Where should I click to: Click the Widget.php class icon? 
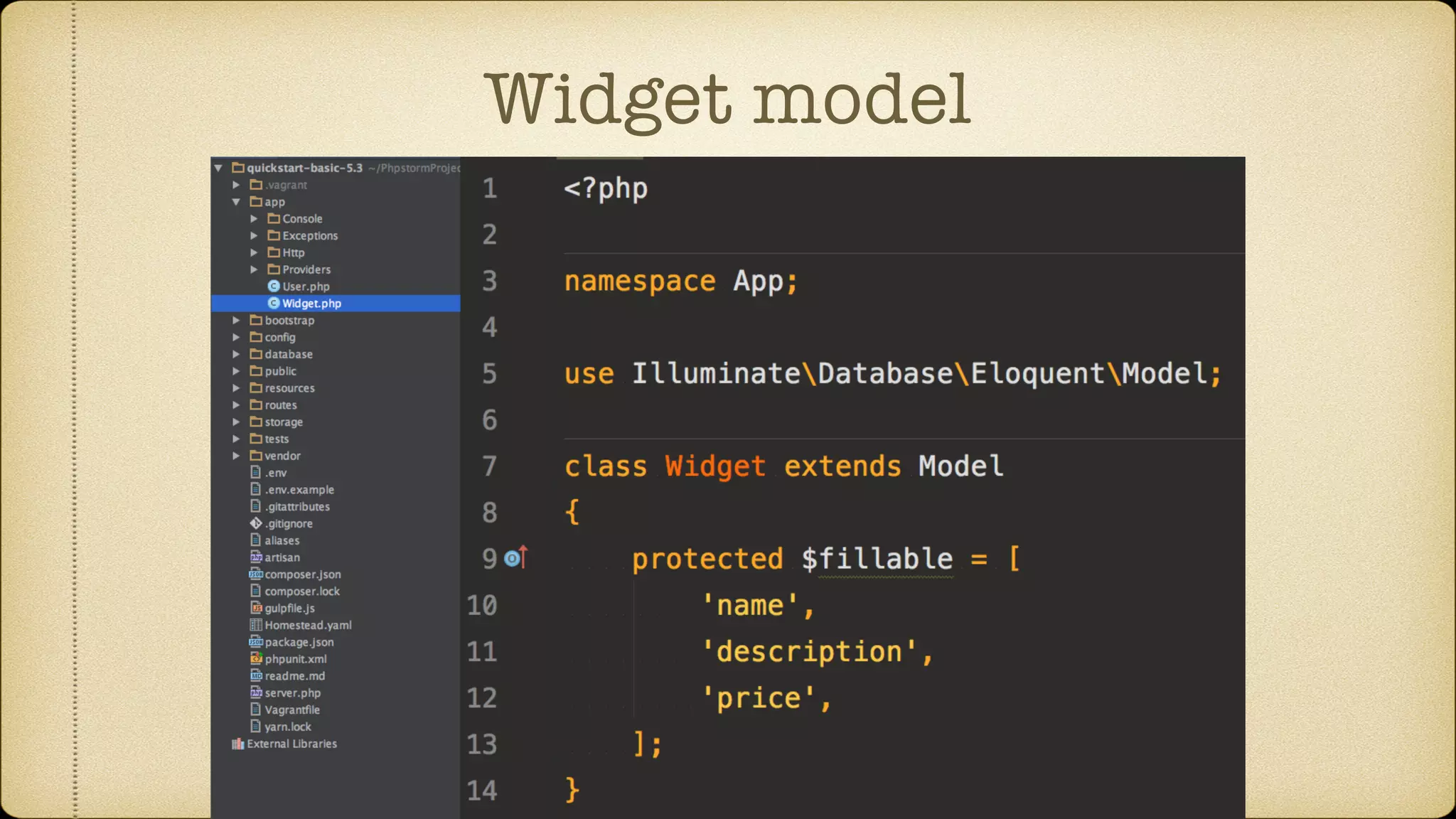274,303
